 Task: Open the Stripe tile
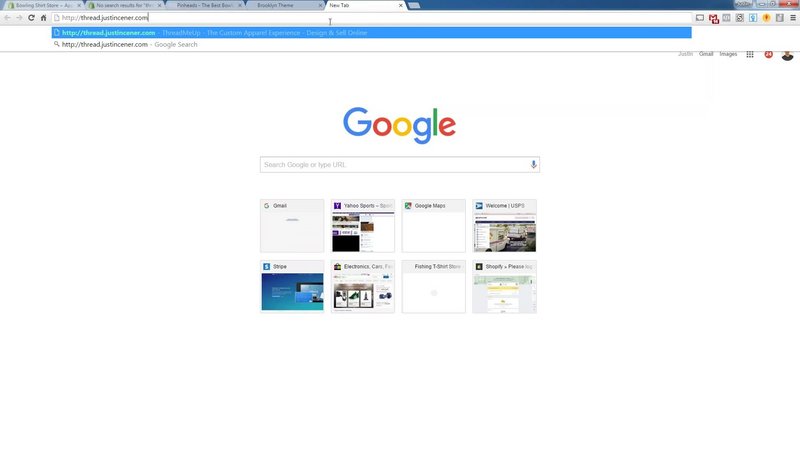(292, 286)
